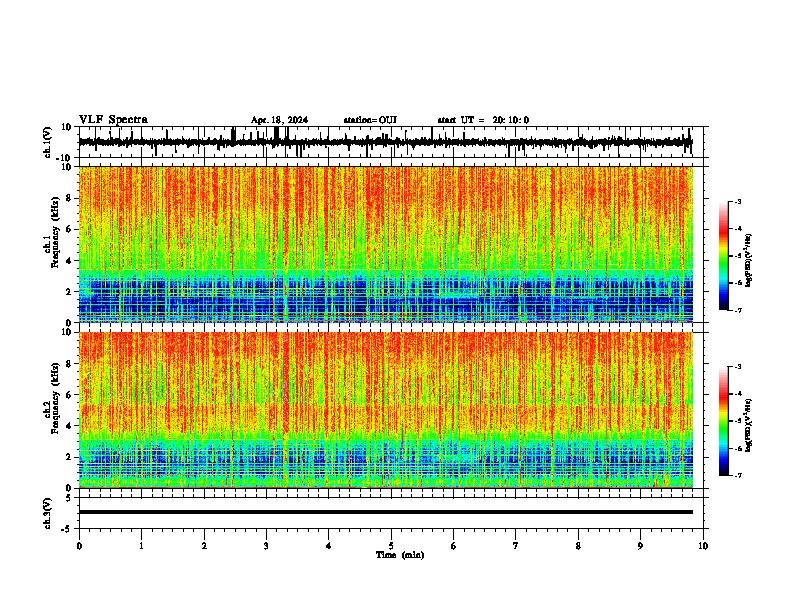Pick the ch.1 PSD color bar
The image size is (792, 612).
[723, 256]
